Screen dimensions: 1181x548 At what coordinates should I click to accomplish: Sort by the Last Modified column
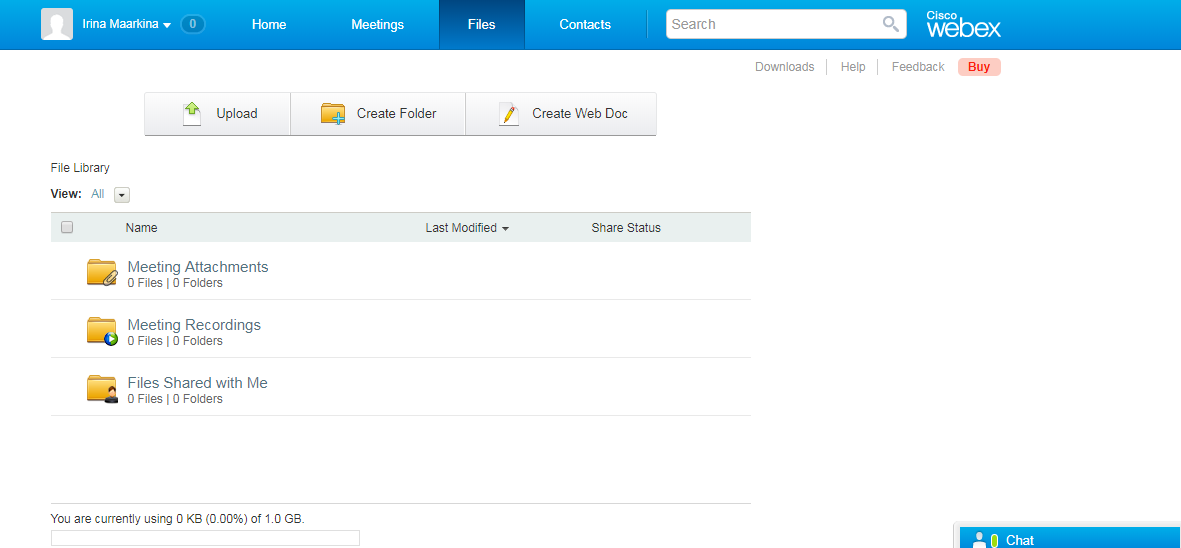coord(467,228)
